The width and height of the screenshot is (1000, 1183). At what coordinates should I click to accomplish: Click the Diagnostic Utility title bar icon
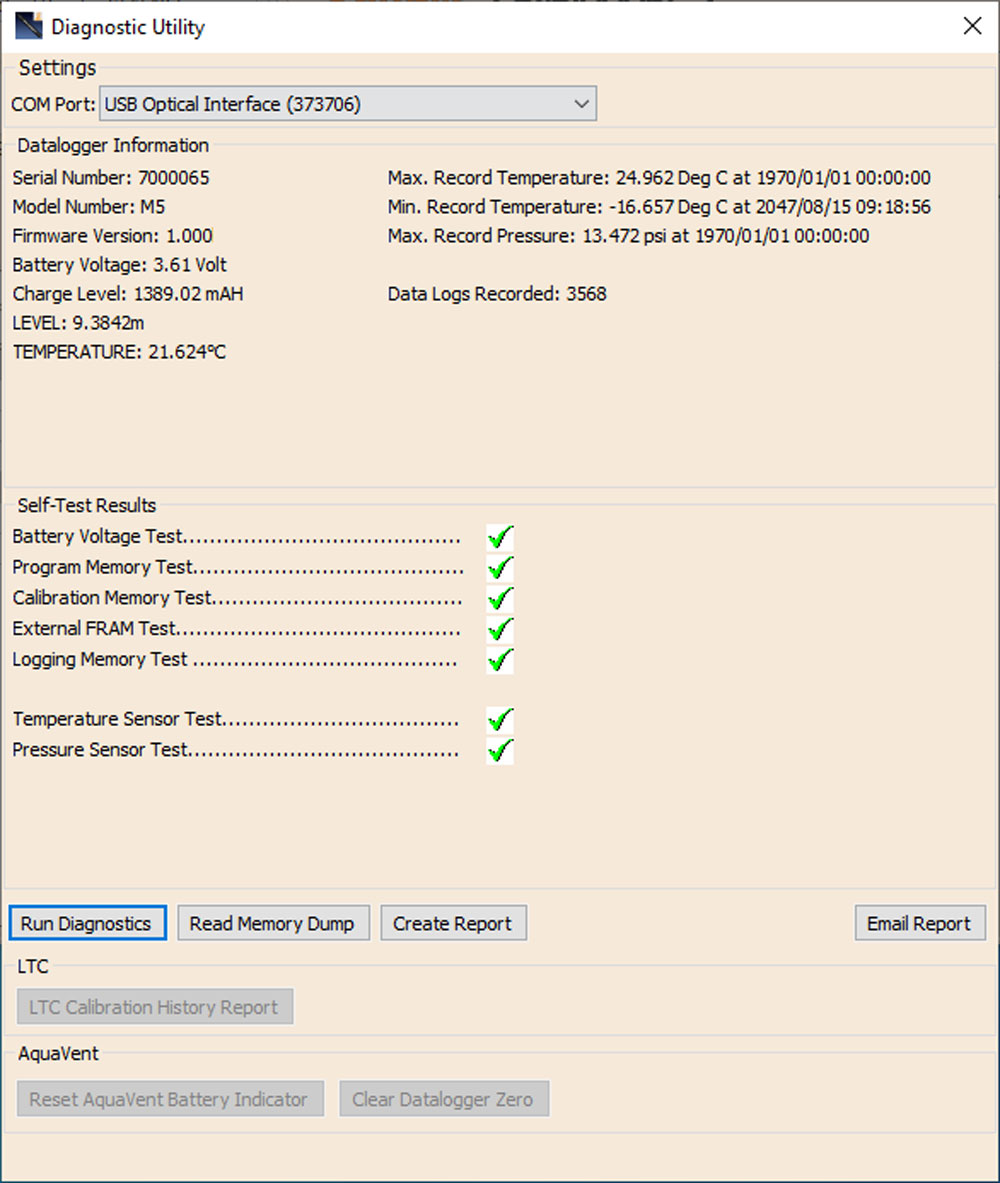tap(27, 27)
